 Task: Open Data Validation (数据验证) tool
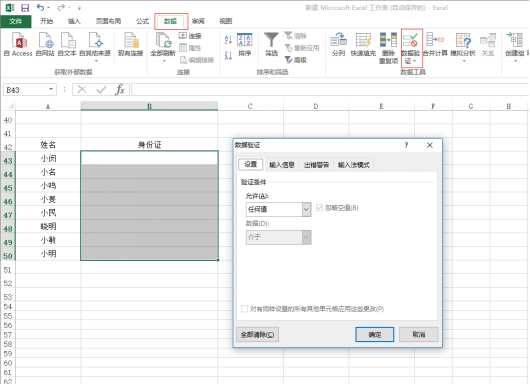click(412, 48)
